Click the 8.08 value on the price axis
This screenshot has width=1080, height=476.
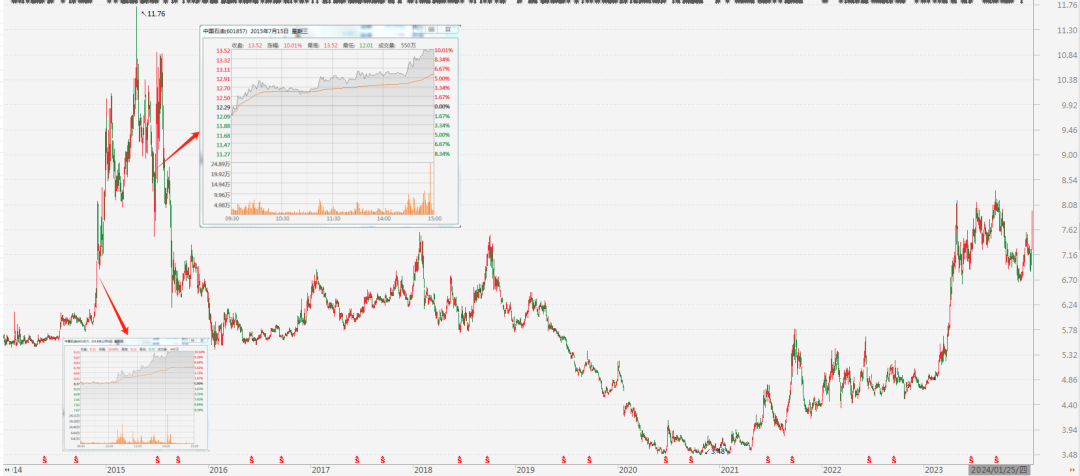point(1069,205)
